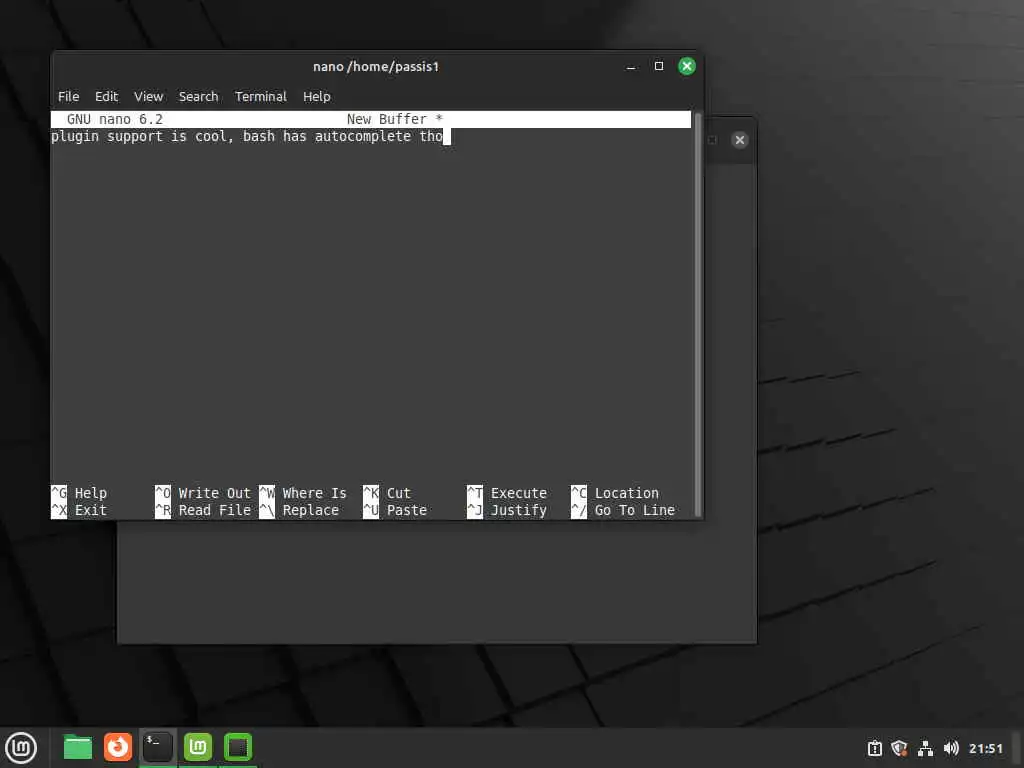The width and height of the screenshot is (1024, 768).
Task: Open the View menu
Action: [x=148, y=97]
